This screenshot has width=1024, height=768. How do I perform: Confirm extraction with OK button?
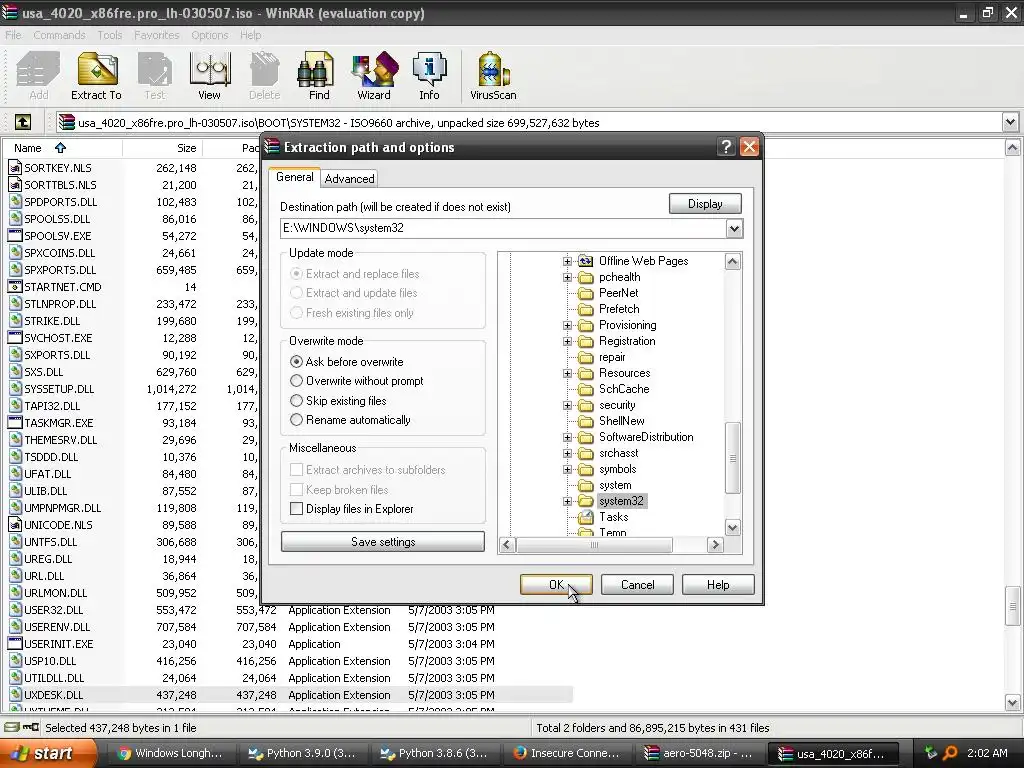[556, 584]
